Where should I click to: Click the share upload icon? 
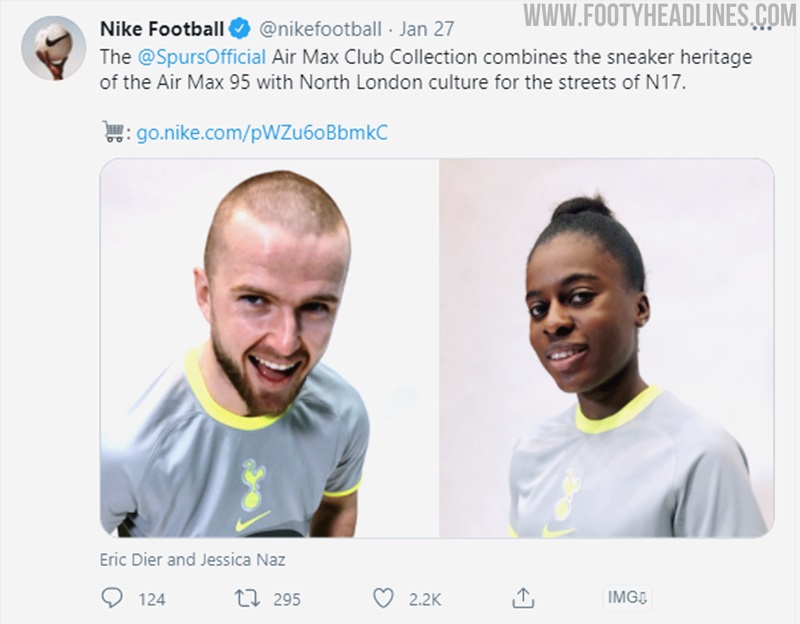point(523,597)
